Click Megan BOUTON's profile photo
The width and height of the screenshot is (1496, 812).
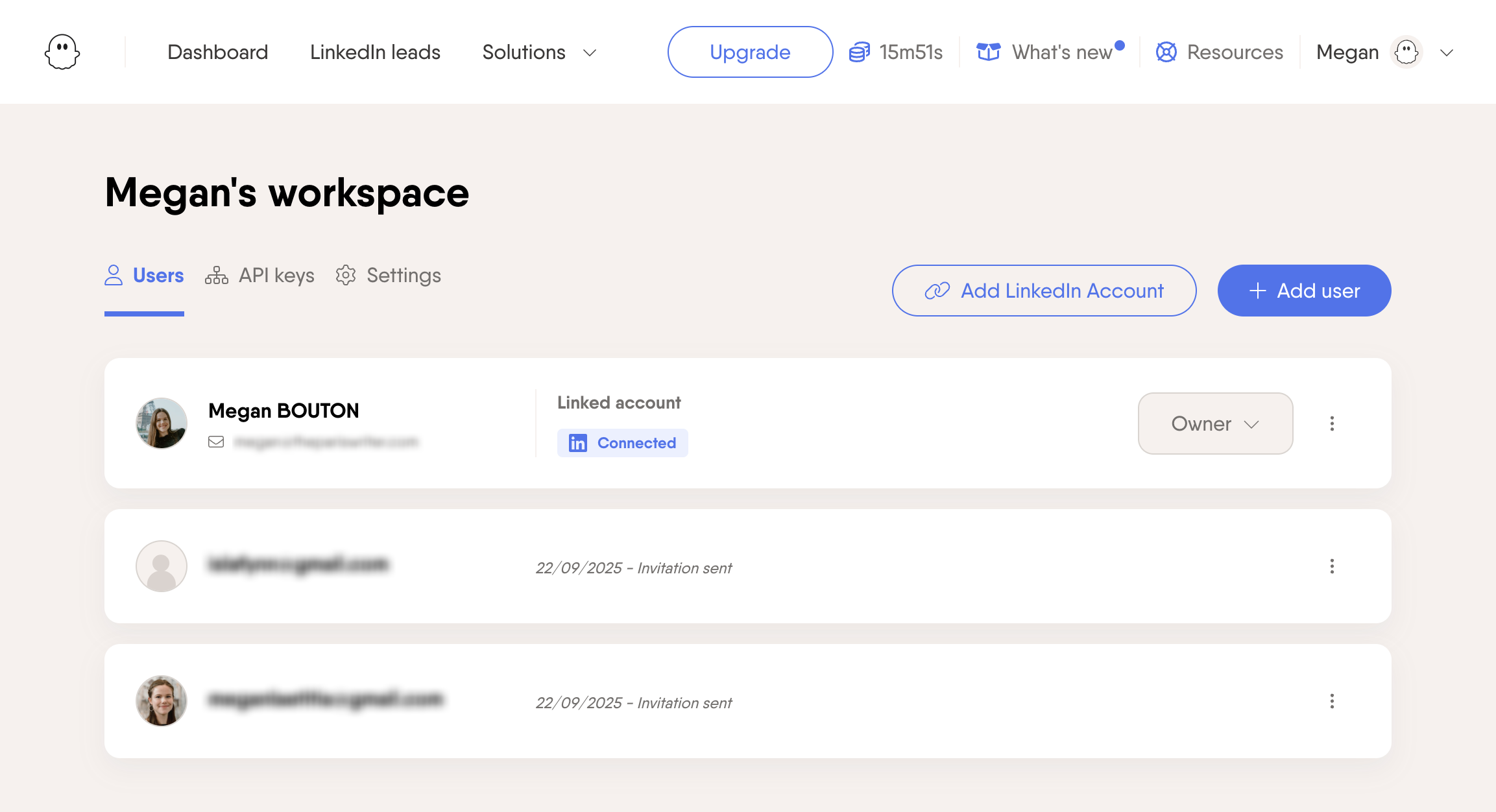pos(162,424)
